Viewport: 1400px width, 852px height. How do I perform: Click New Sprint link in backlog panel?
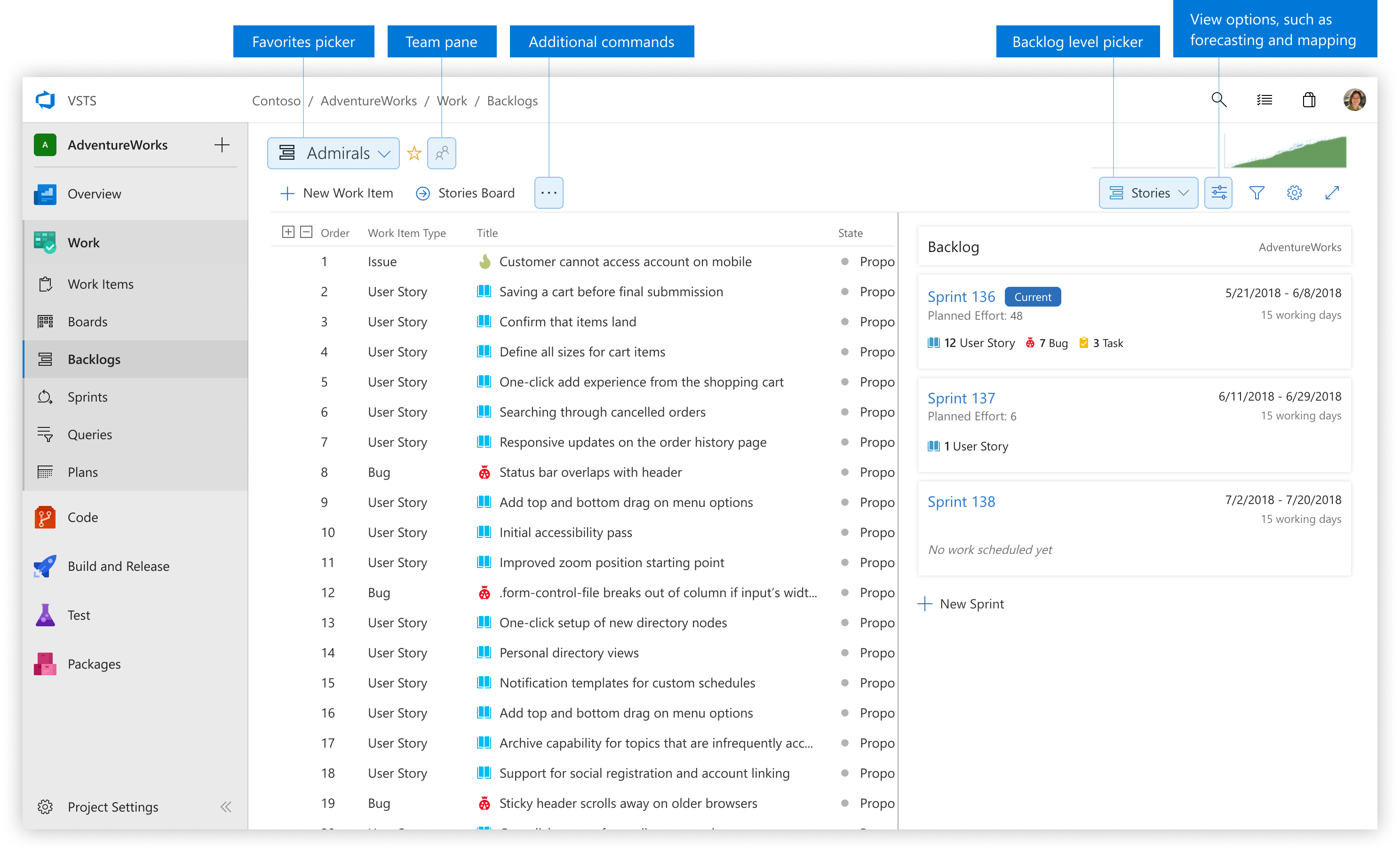(962, 603)
